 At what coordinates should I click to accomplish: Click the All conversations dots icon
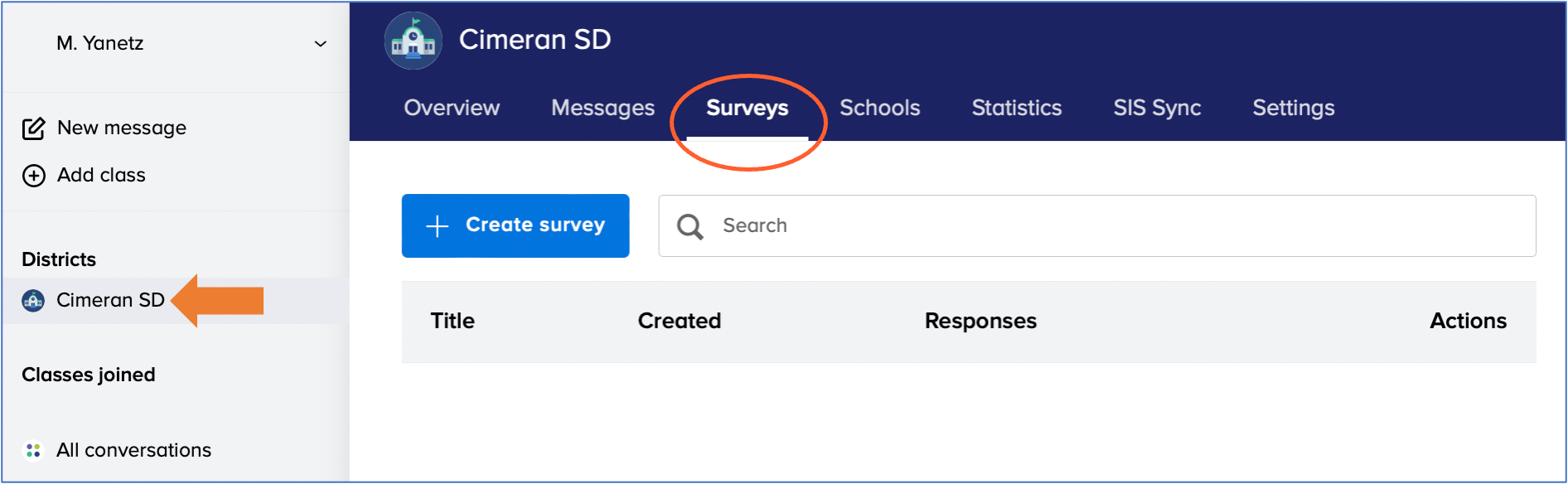click(x=33, y=450)
